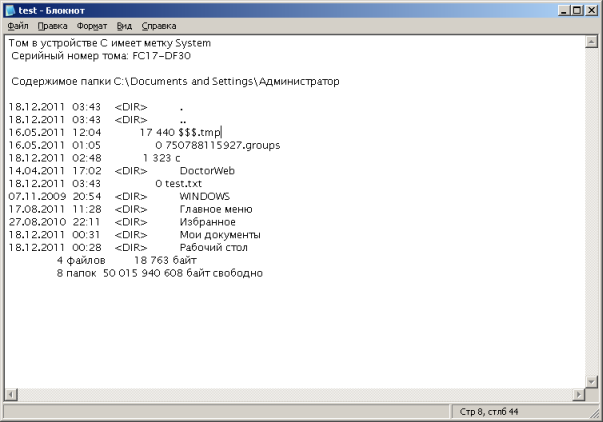Click on 'test.txt' file entry
Viewport: 603px width, 422px height.
coord(183,183)
